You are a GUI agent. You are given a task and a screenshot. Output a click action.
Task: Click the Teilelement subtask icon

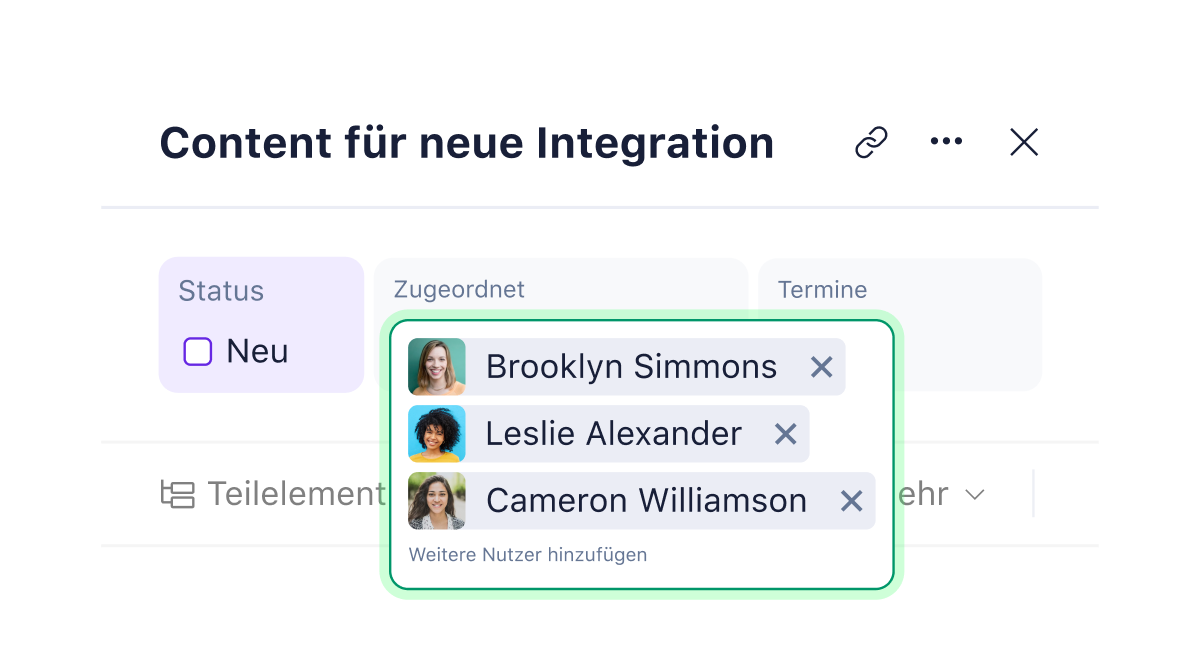(178, 494)
